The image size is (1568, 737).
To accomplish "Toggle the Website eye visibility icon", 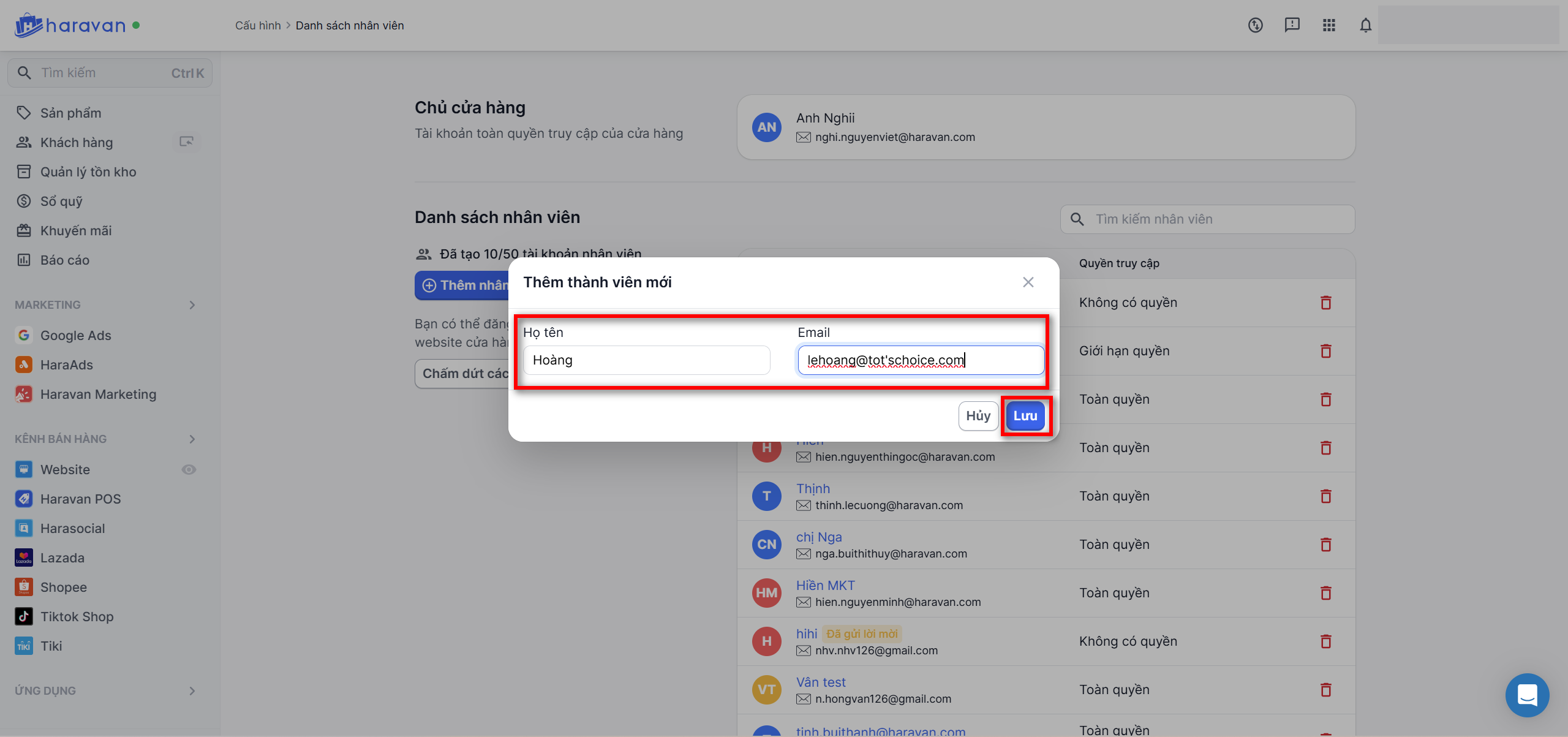I will (x=189, y=469).
